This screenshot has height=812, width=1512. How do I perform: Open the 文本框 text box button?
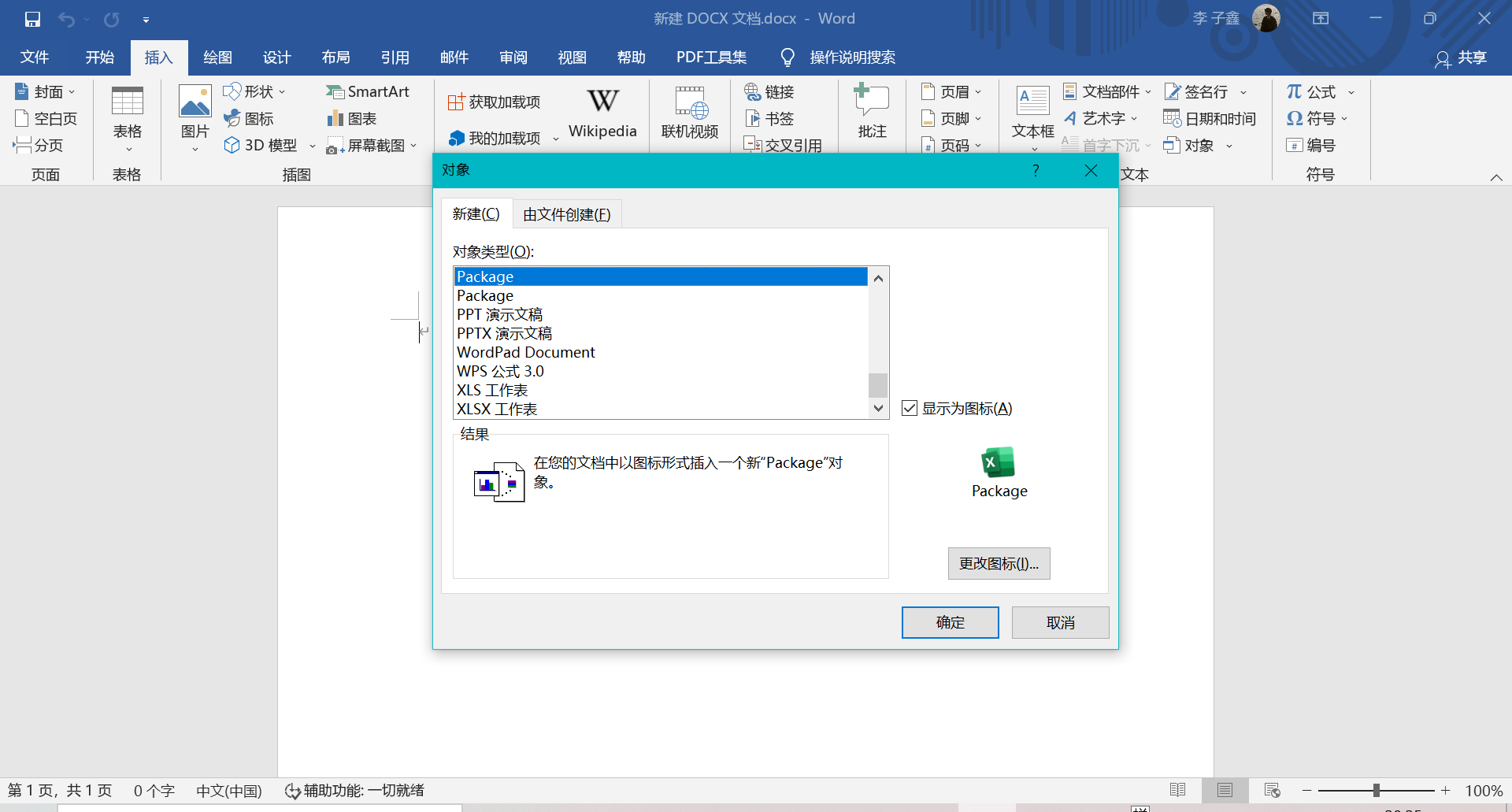click(1032, 118)
